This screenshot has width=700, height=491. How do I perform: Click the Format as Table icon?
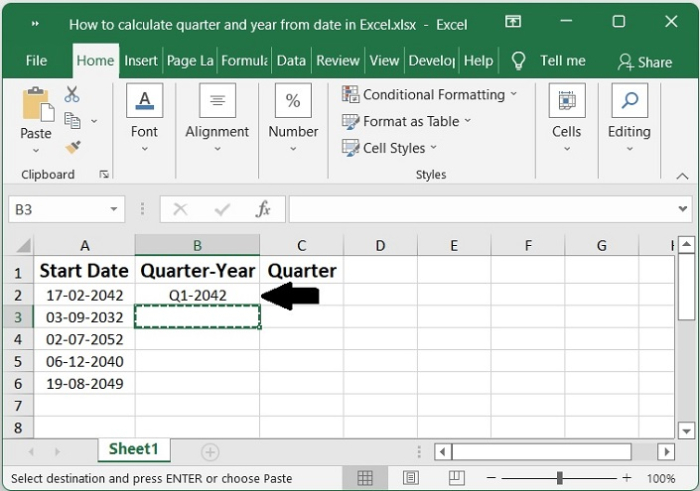(x=350, y=121)
